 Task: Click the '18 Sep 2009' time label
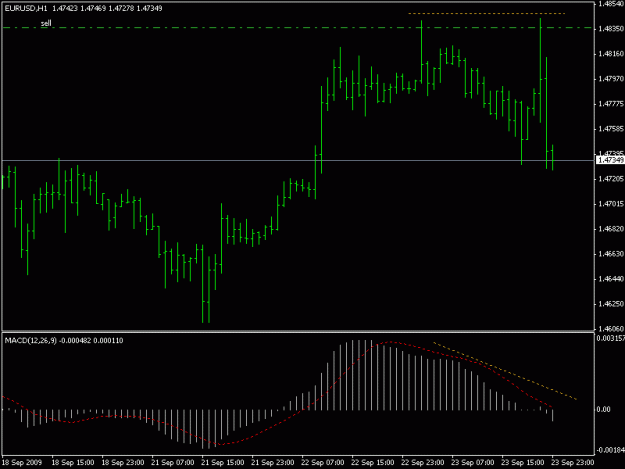(x=22, y=462)
